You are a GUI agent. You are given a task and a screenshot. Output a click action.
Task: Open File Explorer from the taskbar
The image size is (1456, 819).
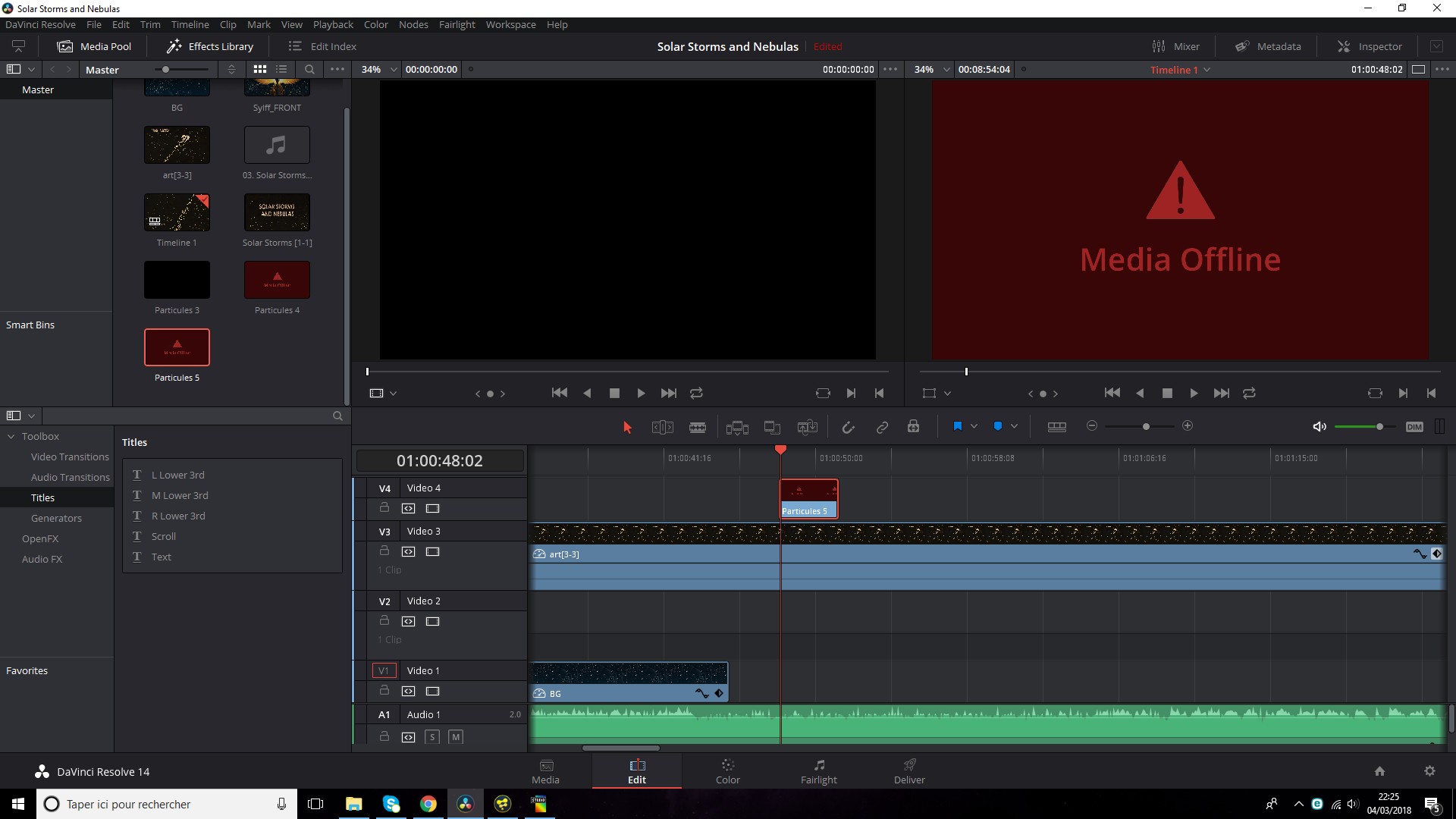(353, 804)
